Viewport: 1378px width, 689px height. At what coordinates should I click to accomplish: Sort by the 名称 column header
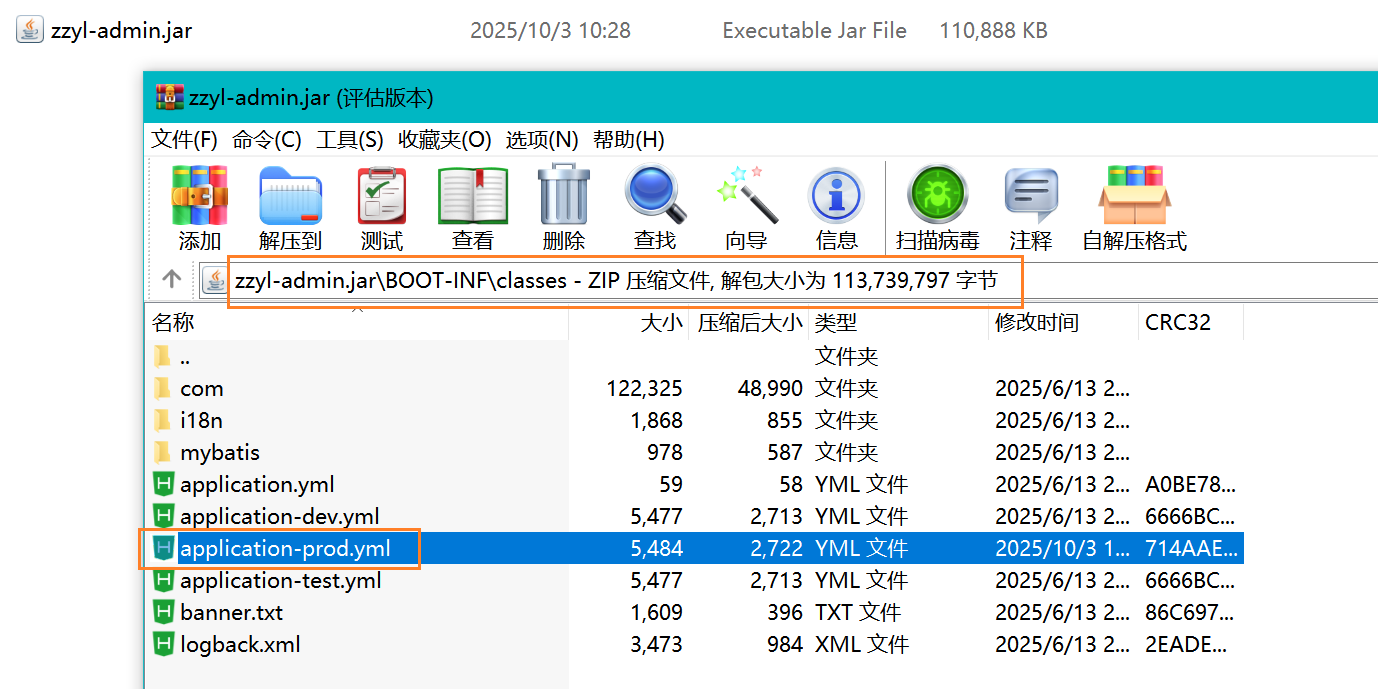pyautogui.click(x=357, y=322)
